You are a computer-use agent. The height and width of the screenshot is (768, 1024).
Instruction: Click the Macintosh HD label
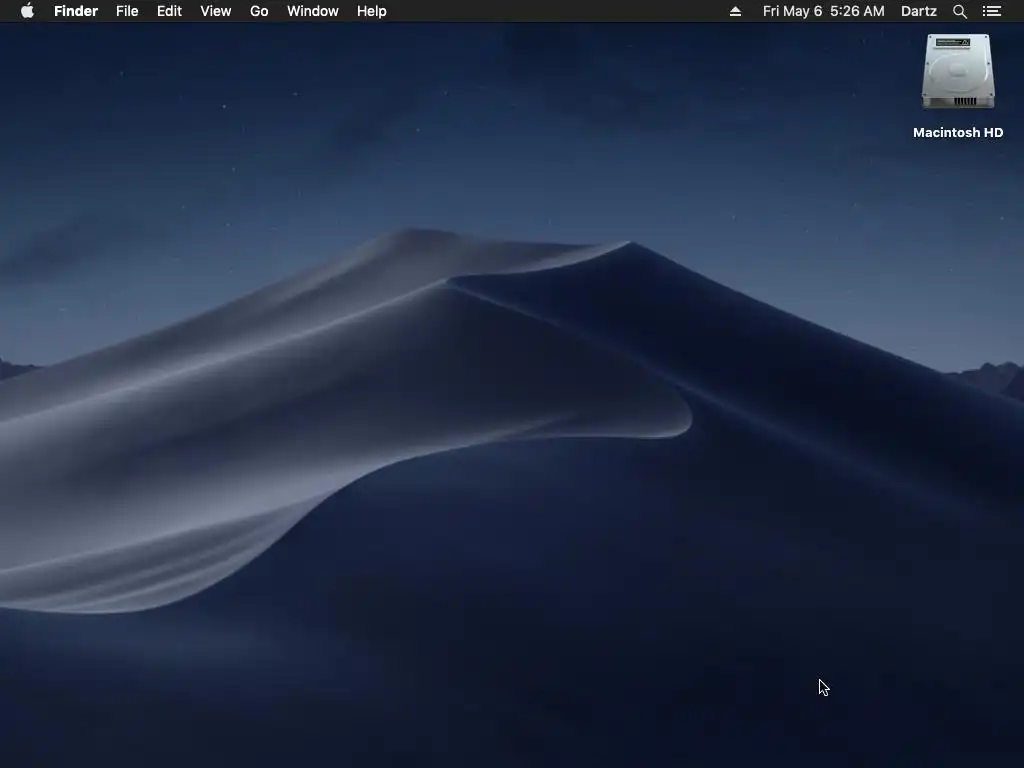958,133
